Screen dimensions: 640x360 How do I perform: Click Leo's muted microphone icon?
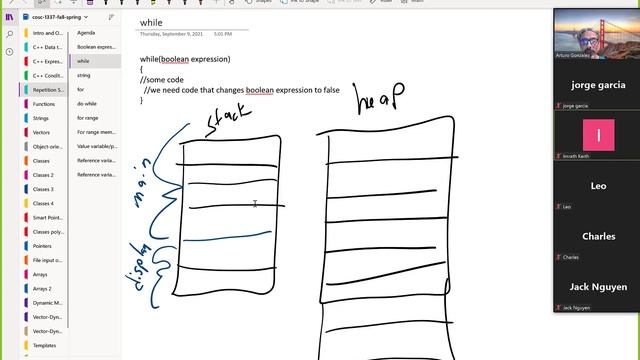(x=558, y=207)
